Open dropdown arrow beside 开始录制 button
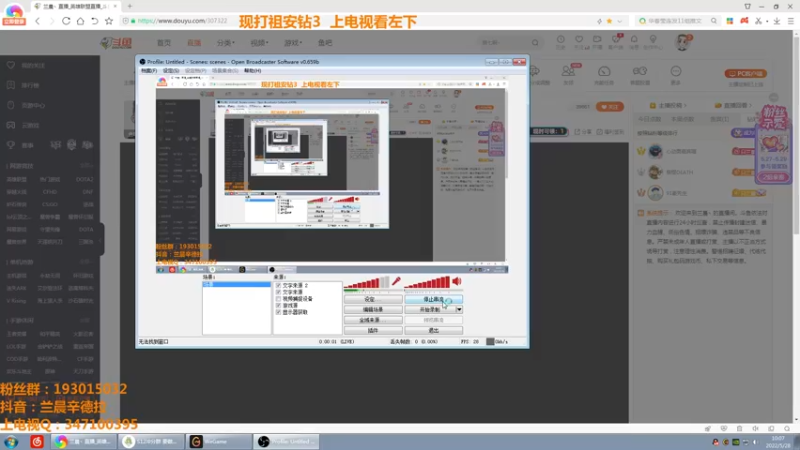 coord(459,310)
